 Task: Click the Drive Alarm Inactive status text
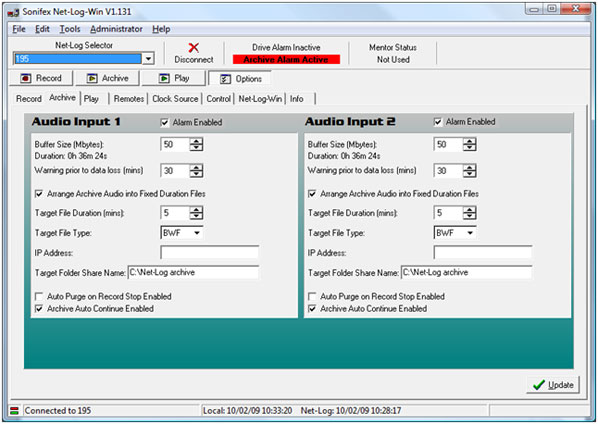point(286,48)
